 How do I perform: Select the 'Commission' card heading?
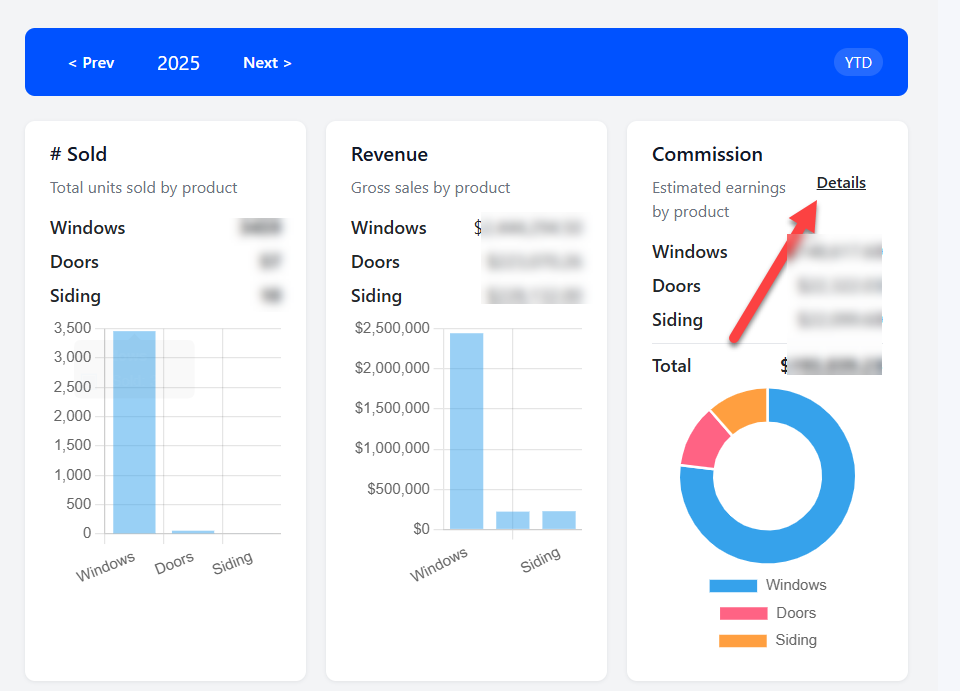pos(707,154)
